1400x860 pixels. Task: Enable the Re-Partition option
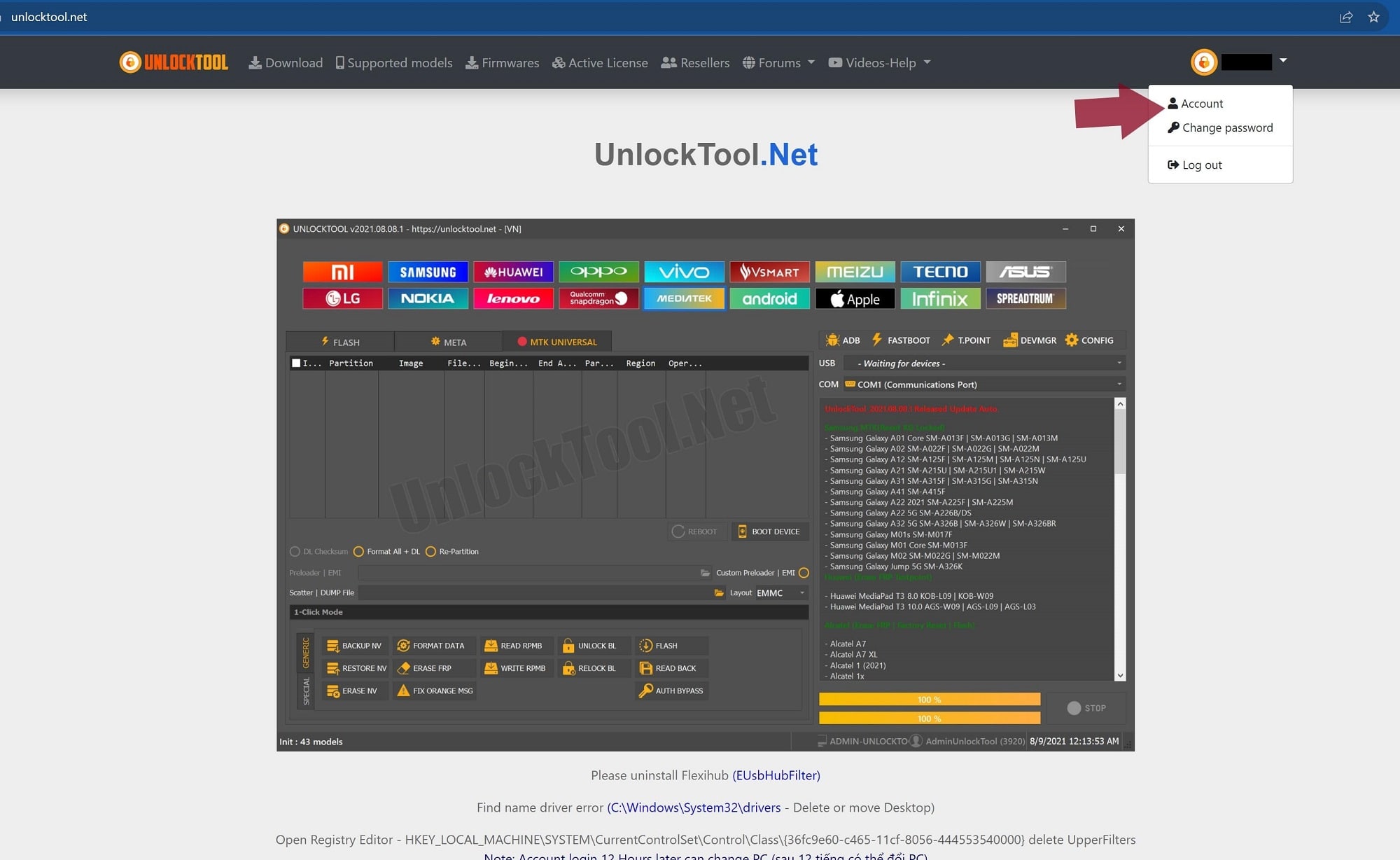coord(432,551)
